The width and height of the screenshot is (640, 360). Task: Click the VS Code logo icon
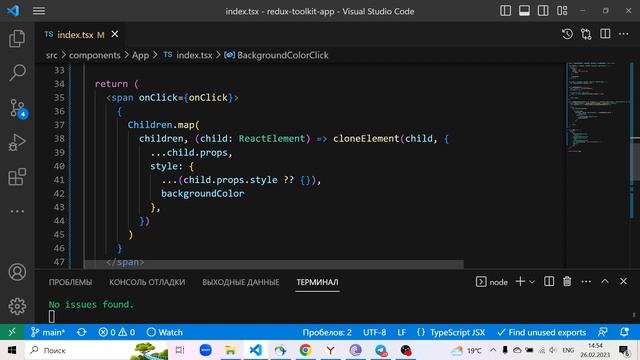13,11
